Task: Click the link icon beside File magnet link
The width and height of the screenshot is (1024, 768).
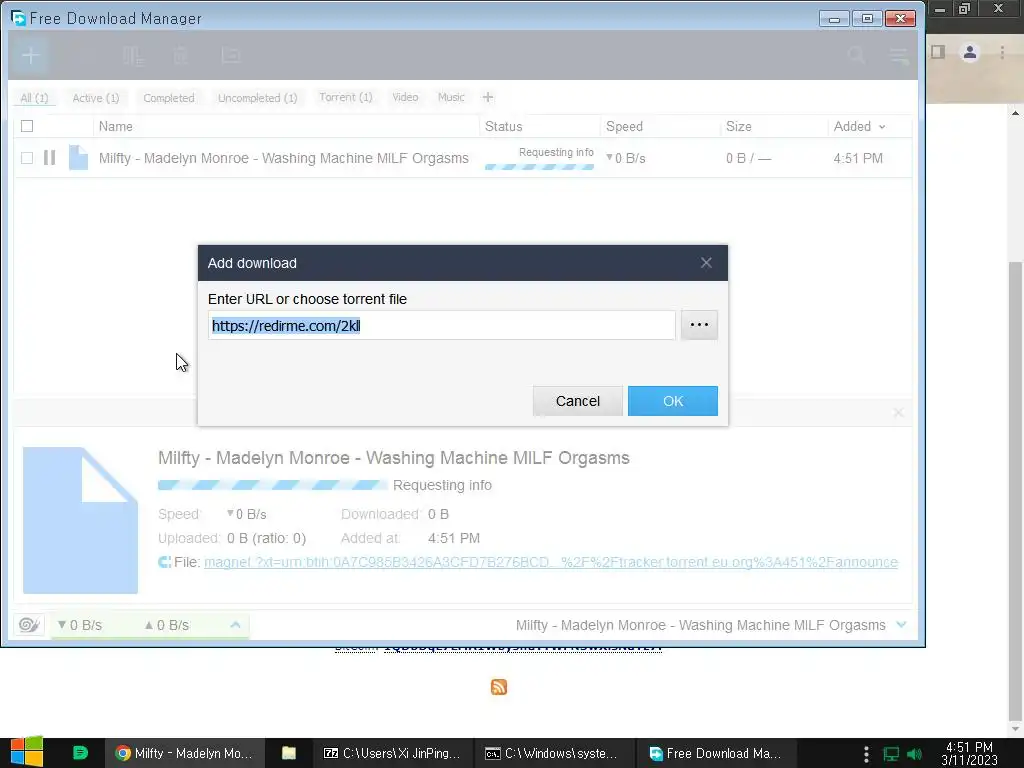Action: (x=165, y=562)
